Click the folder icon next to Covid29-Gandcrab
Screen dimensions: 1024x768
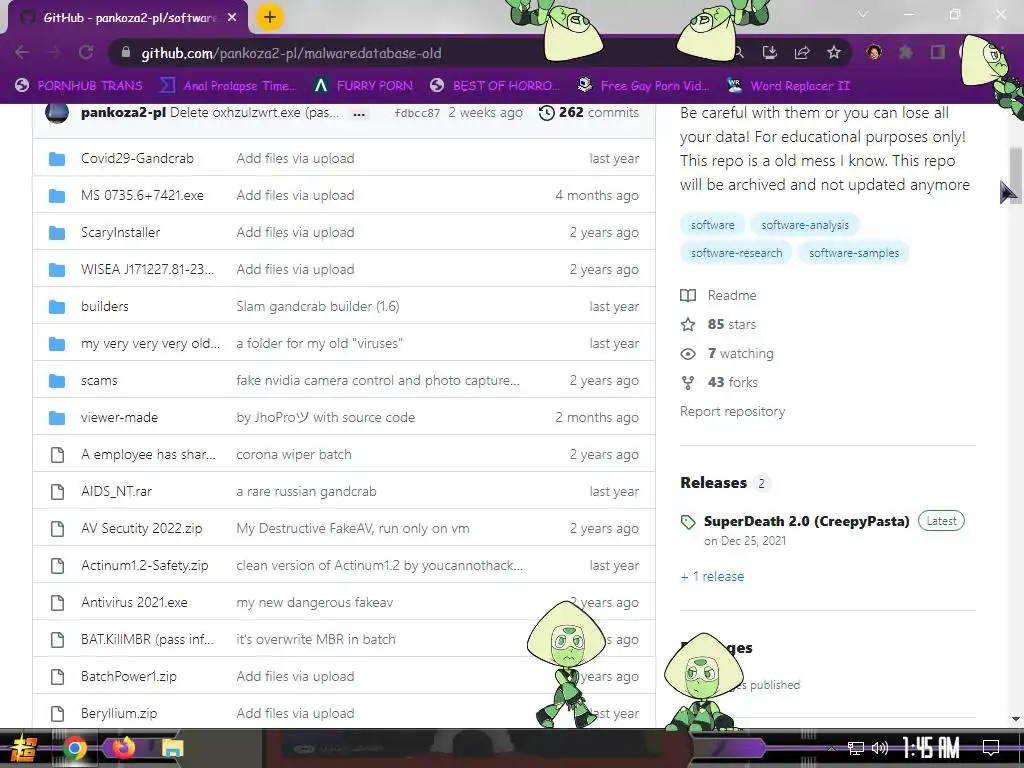click(57, 159)
